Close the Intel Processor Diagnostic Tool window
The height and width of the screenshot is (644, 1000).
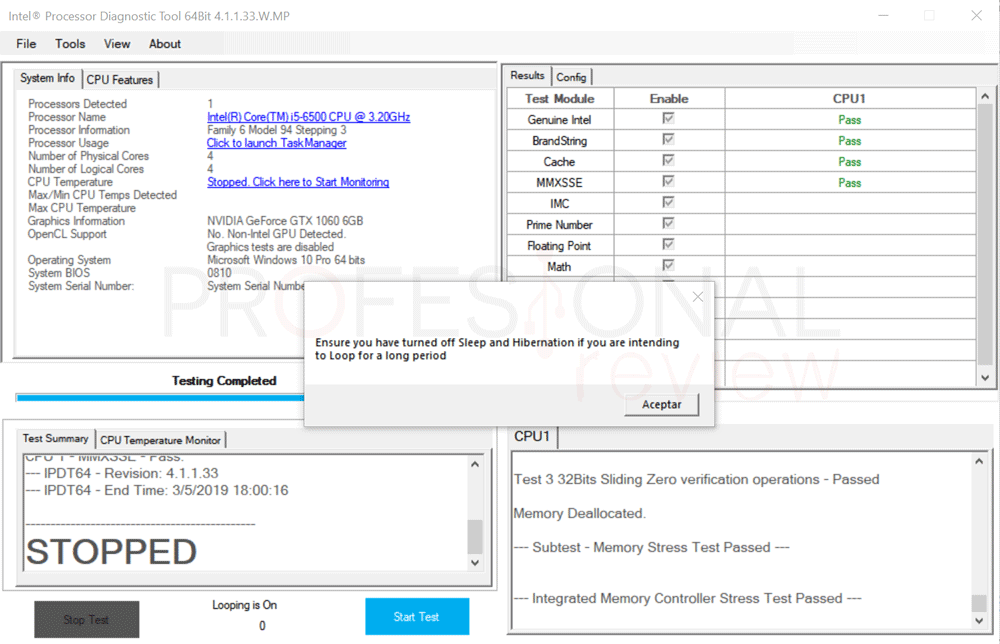(976, 15)
